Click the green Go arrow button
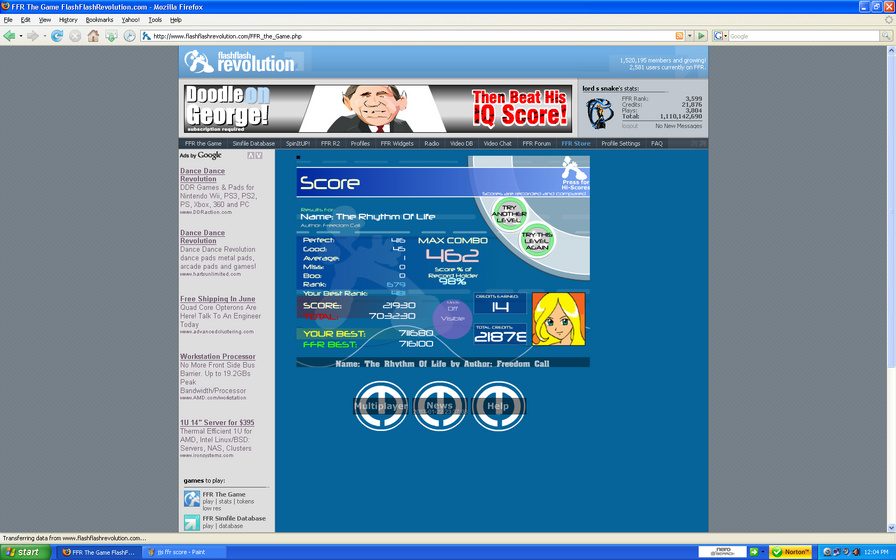Screen dimensions: 896x560 pyautogui.click(x=702, y=36)
